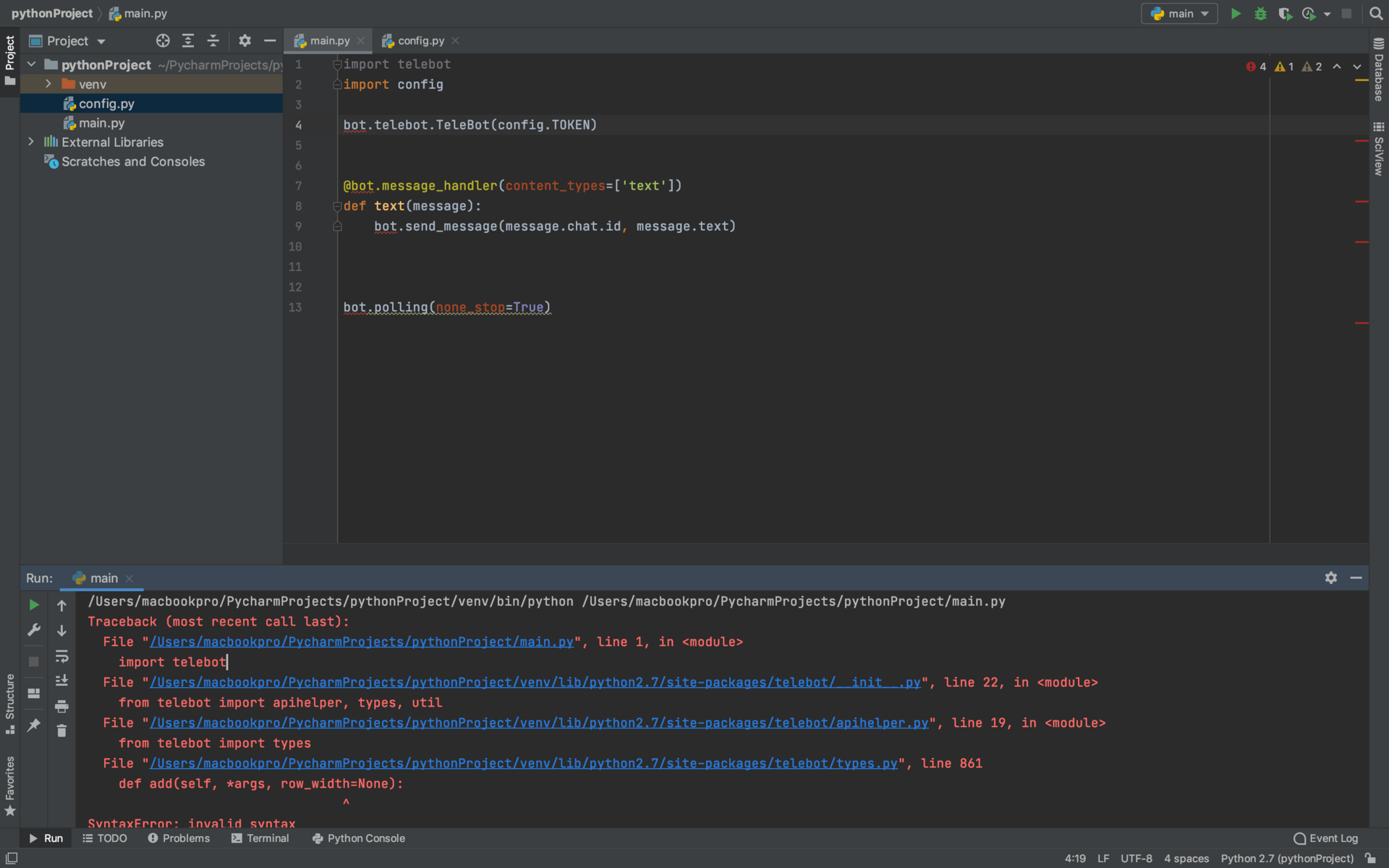Locate the opened file in the project tree
This screenshot has height=868, width=1389.
tap(163, 41)
